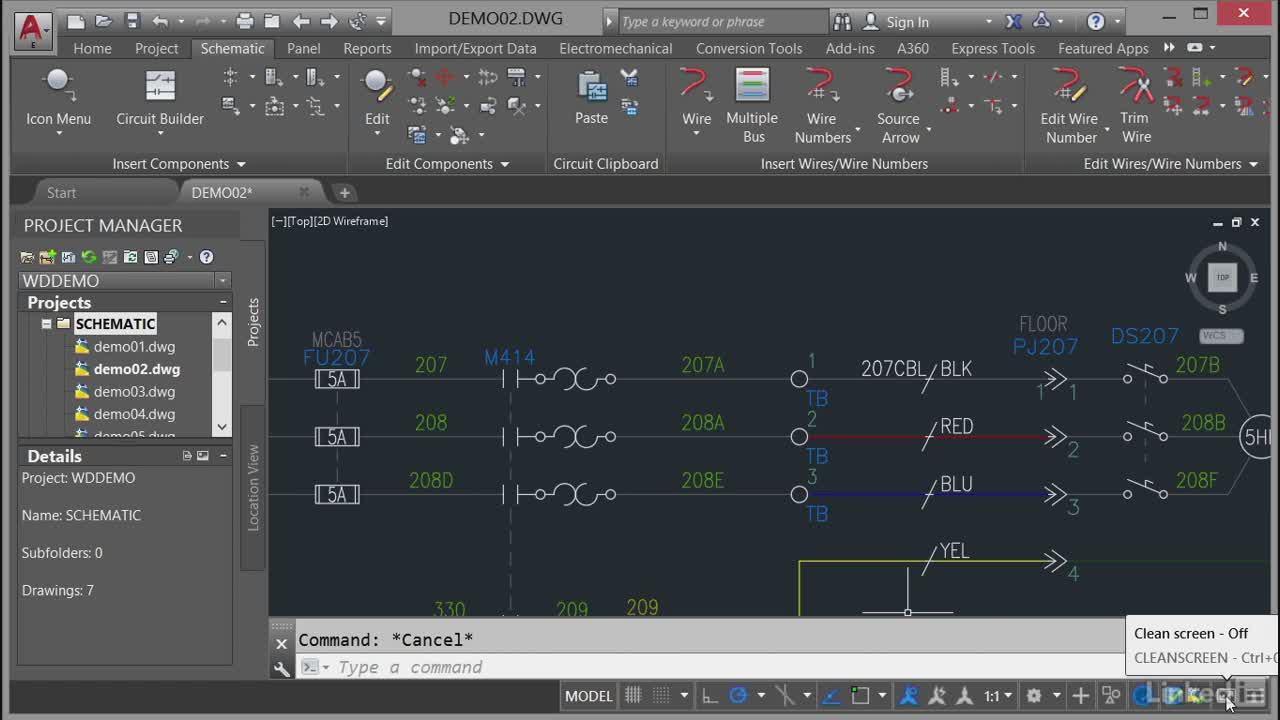Open the Sign In dropdown arrow
Image resolution: width=1280 pixels, height=720 pixels.
pos(989,22)
